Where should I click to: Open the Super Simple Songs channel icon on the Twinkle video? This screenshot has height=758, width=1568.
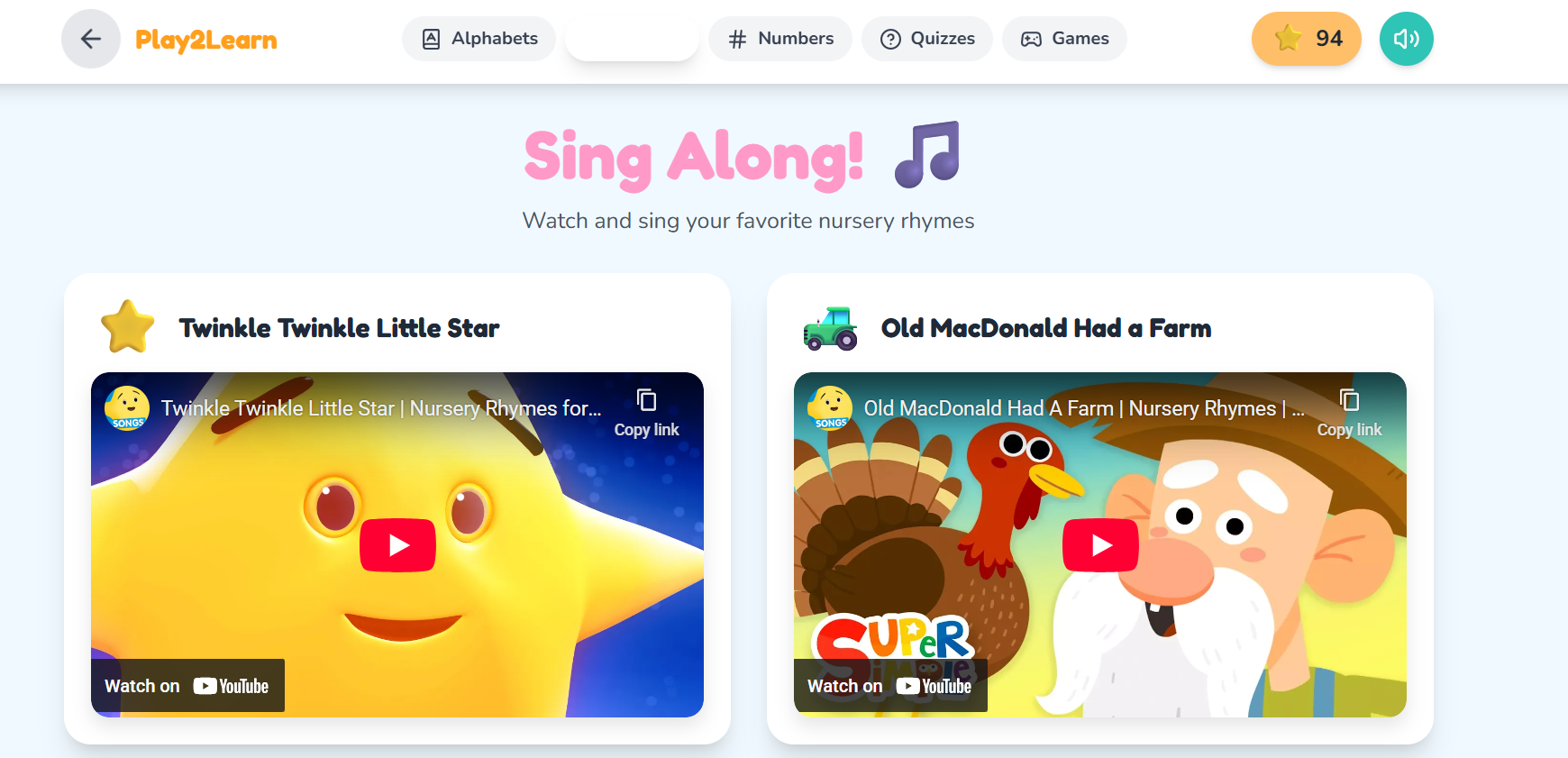pyautogui.click(x=127, y=408)
